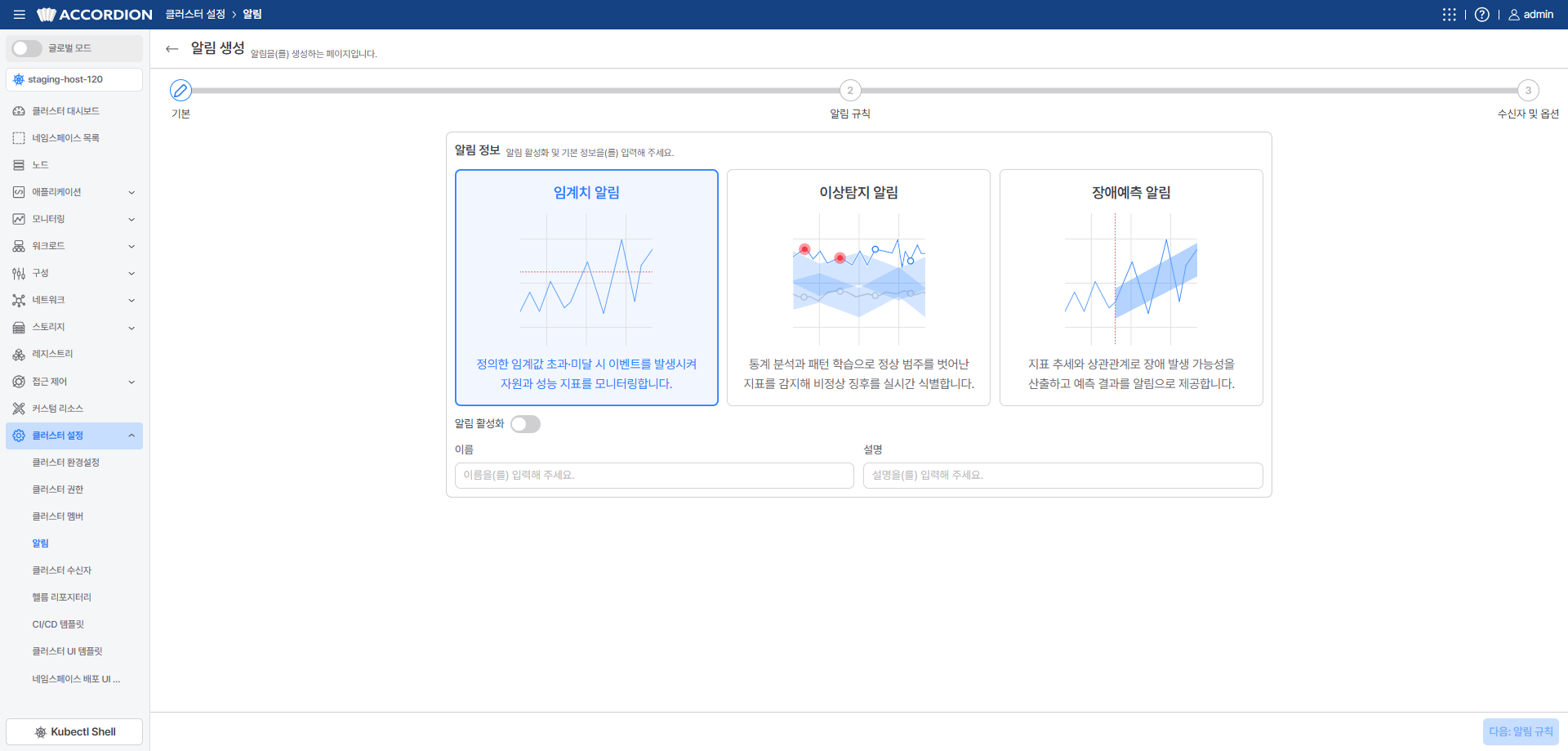Open 헬름 리포지터리 submenu item
This screenshot has height=751, width=1568.
(62, 597)
